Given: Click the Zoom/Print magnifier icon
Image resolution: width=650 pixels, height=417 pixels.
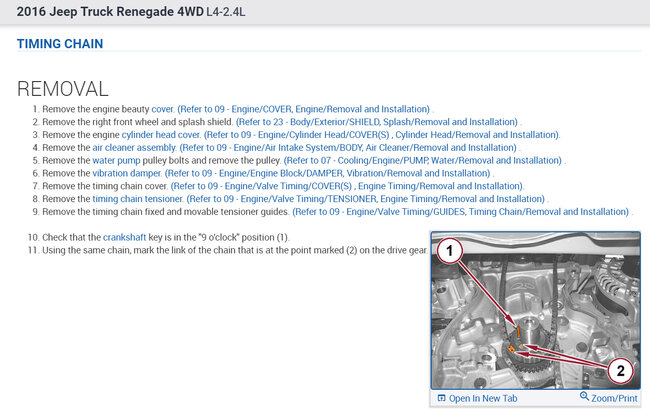Looking at the screenshot, I should click(584, 396).
